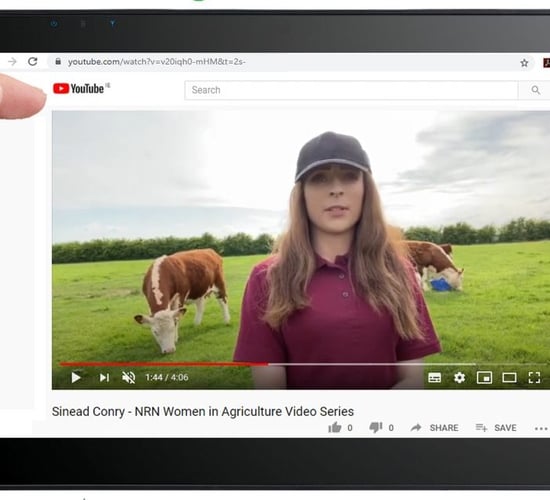550x500 pixels.
Task: Click SAVE to add to playlist
Action: tap(496, 428)
